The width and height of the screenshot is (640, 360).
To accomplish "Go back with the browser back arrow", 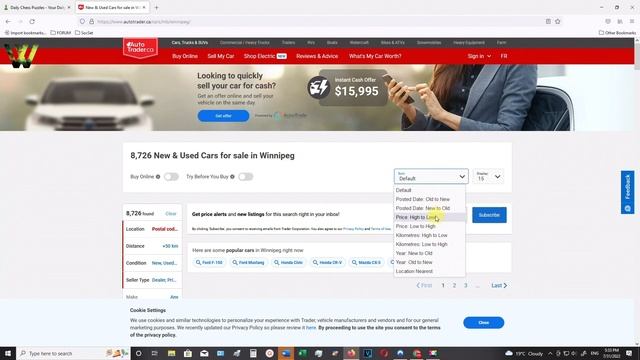I will tap(9, 21).
